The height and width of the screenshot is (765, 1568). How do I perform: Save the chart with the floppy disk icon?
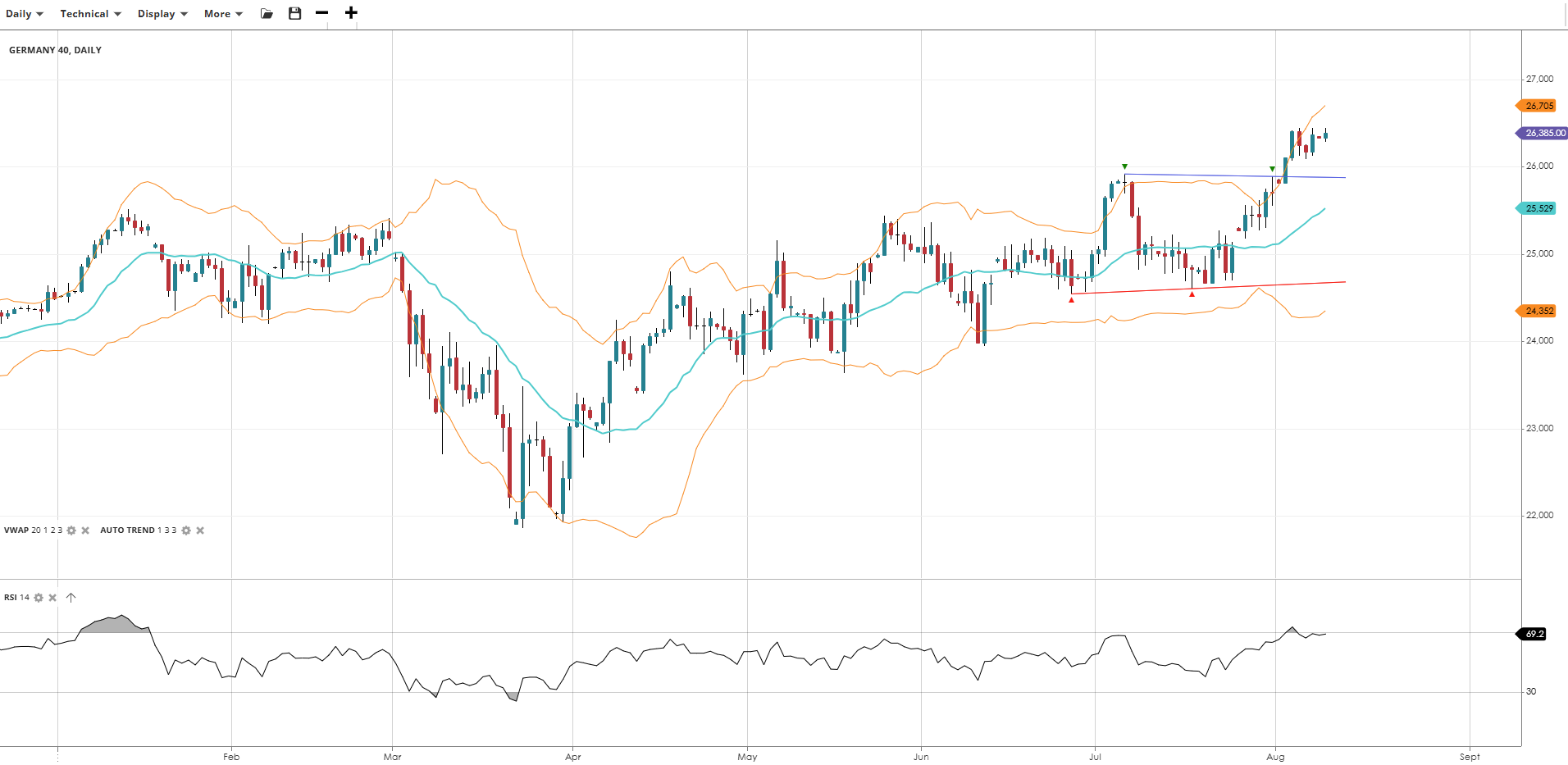pos(295,13)
